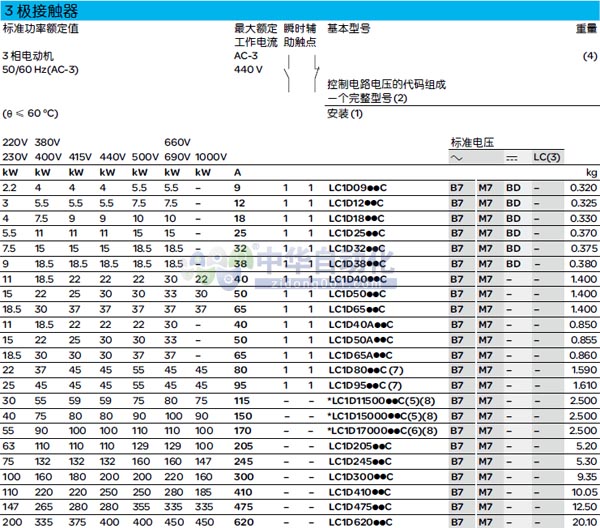Screen dimensions: 600x528
Task: Click the '440 V' label under AC-3
Action: (x=248, y=70)
